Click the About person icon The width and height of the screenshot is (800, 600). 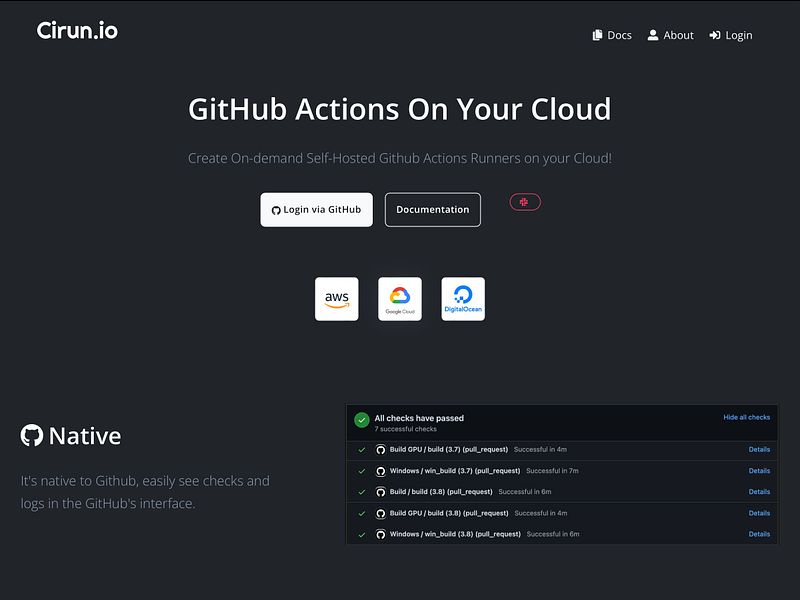click(x=653, y=35)
